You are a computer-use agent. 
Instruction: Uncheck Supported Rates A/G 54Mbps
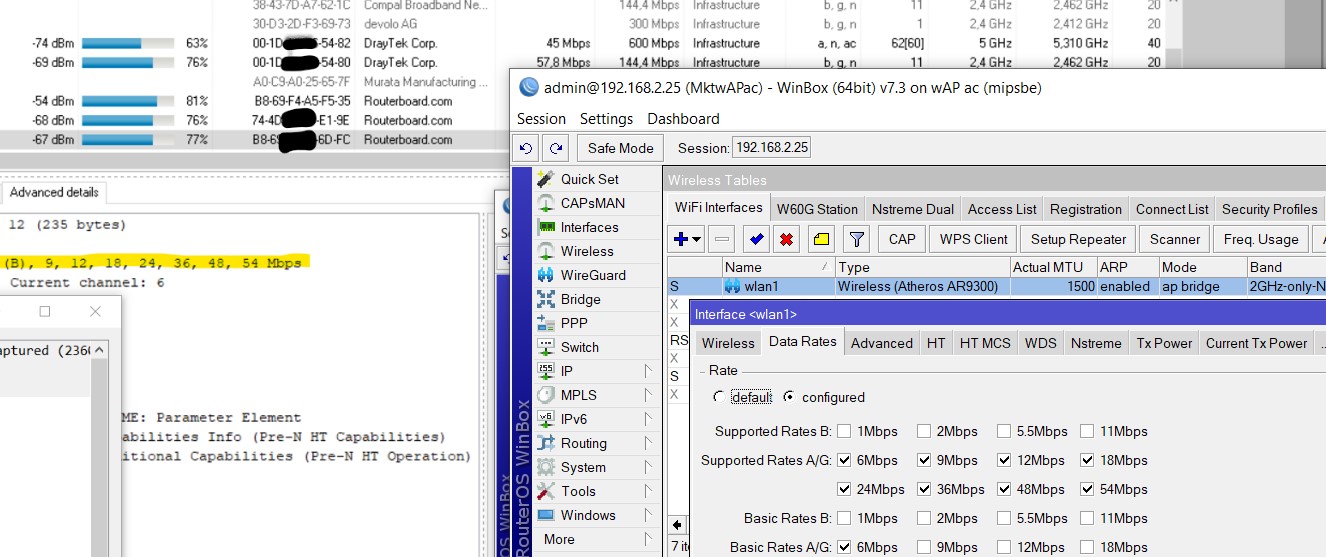pyautogui.click(x=1087, y=490)
